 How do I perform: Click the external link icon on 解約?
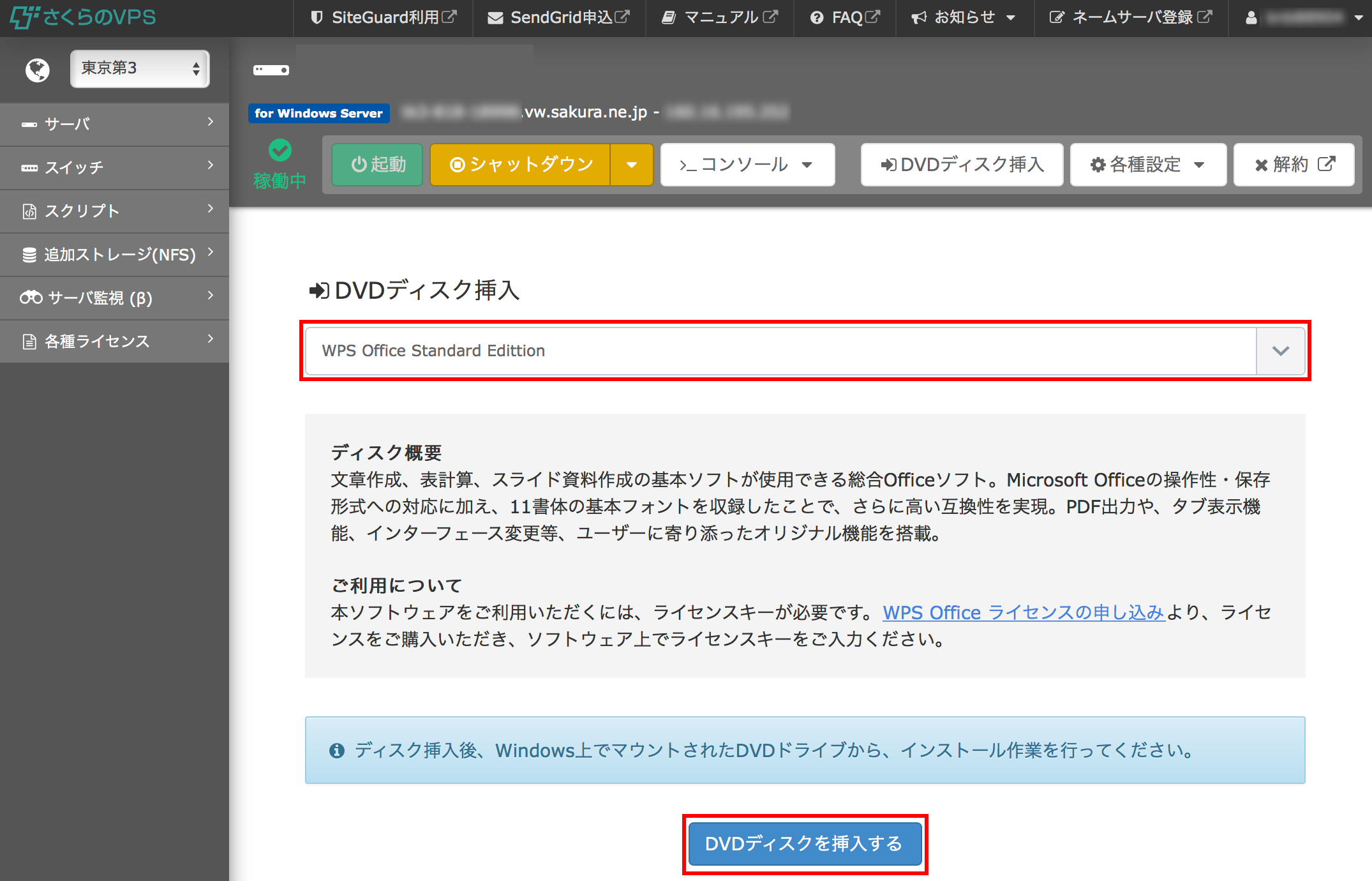[1327, 164]
